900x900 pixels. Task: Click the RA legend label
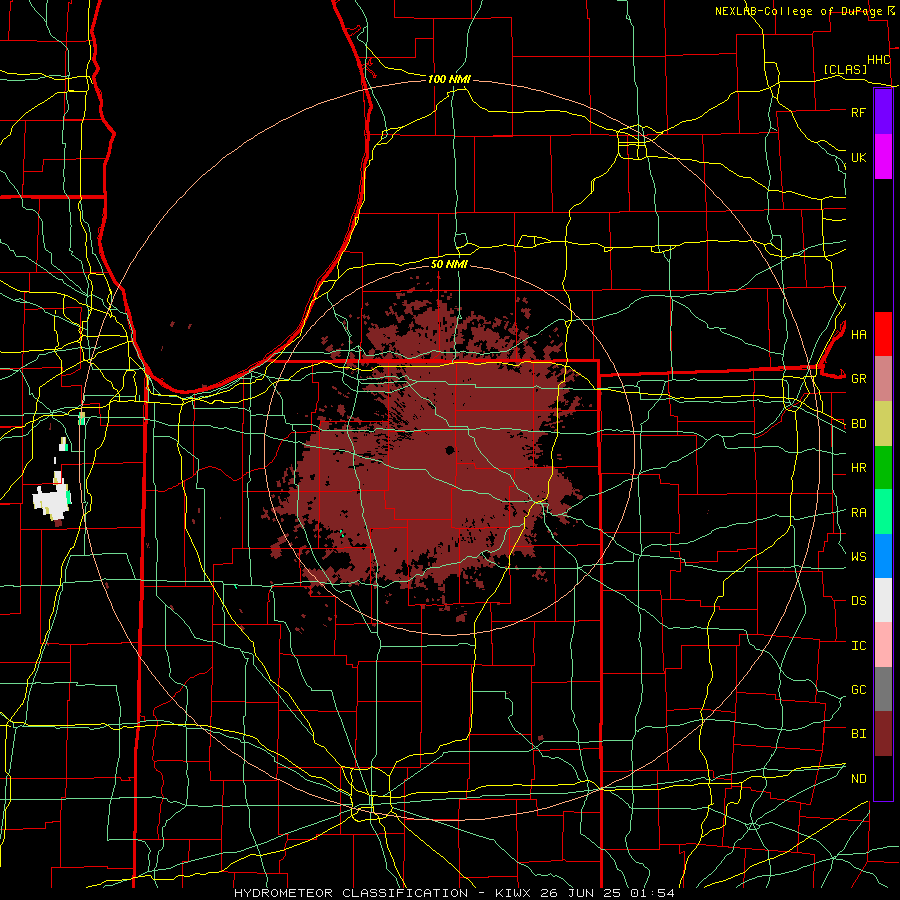[858, 513]
